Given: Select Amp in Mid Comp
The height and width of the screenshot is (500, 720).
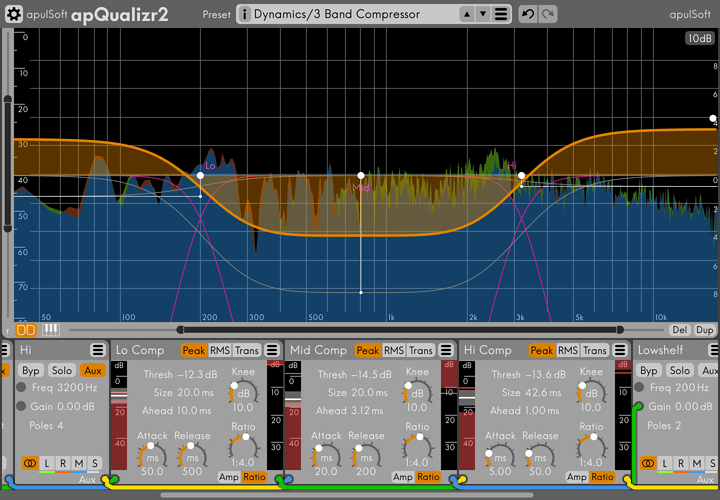Looking at the screenshot, I should [x=403, y=477].
